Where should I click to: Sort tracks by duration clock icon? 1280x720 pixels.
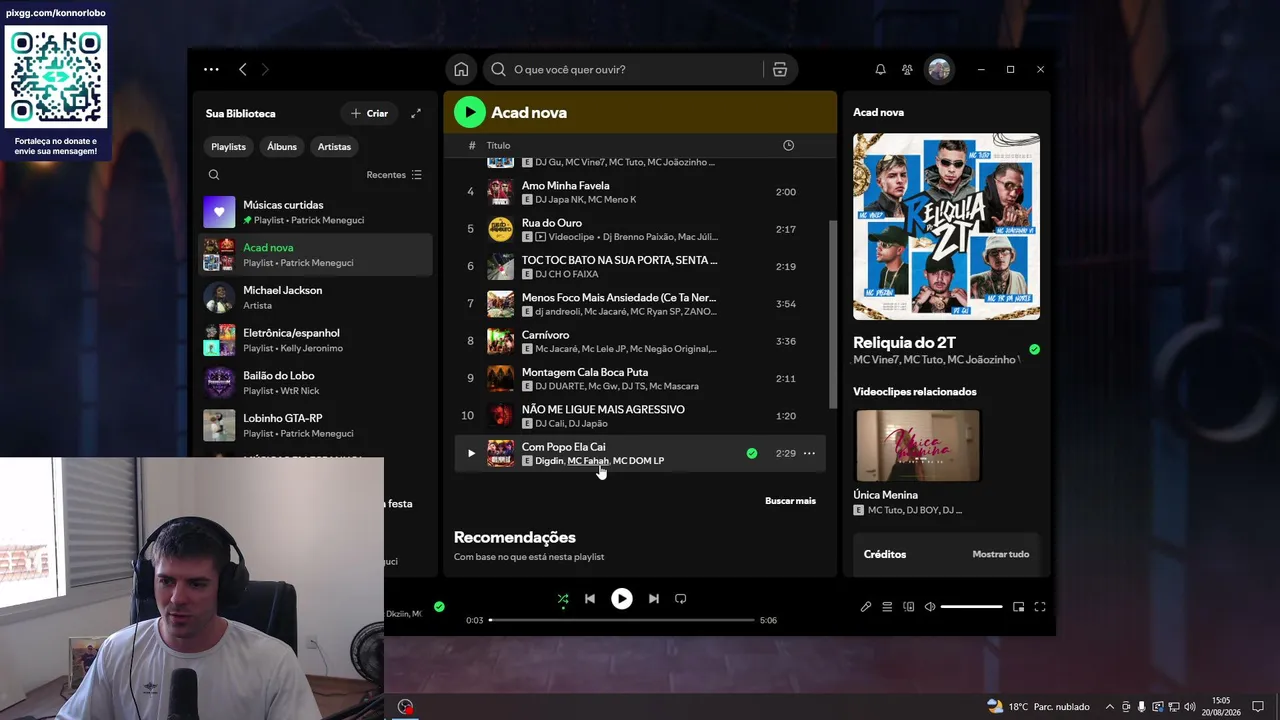(788, 146)
